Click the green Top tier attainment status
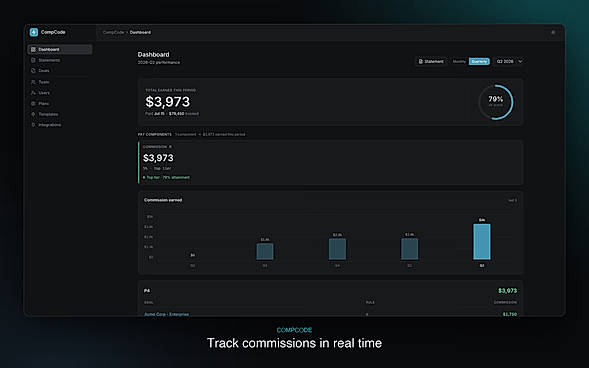 (166, 177)
